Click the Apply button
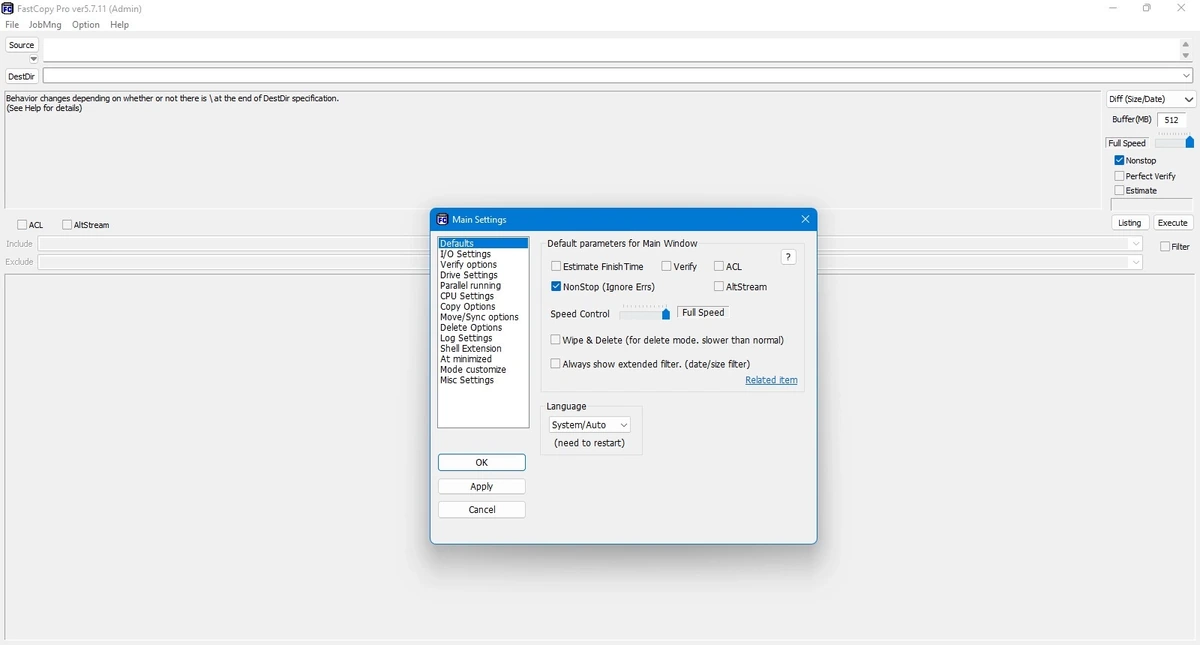Viewport: 1200px width, 645px height. [482, 486]
